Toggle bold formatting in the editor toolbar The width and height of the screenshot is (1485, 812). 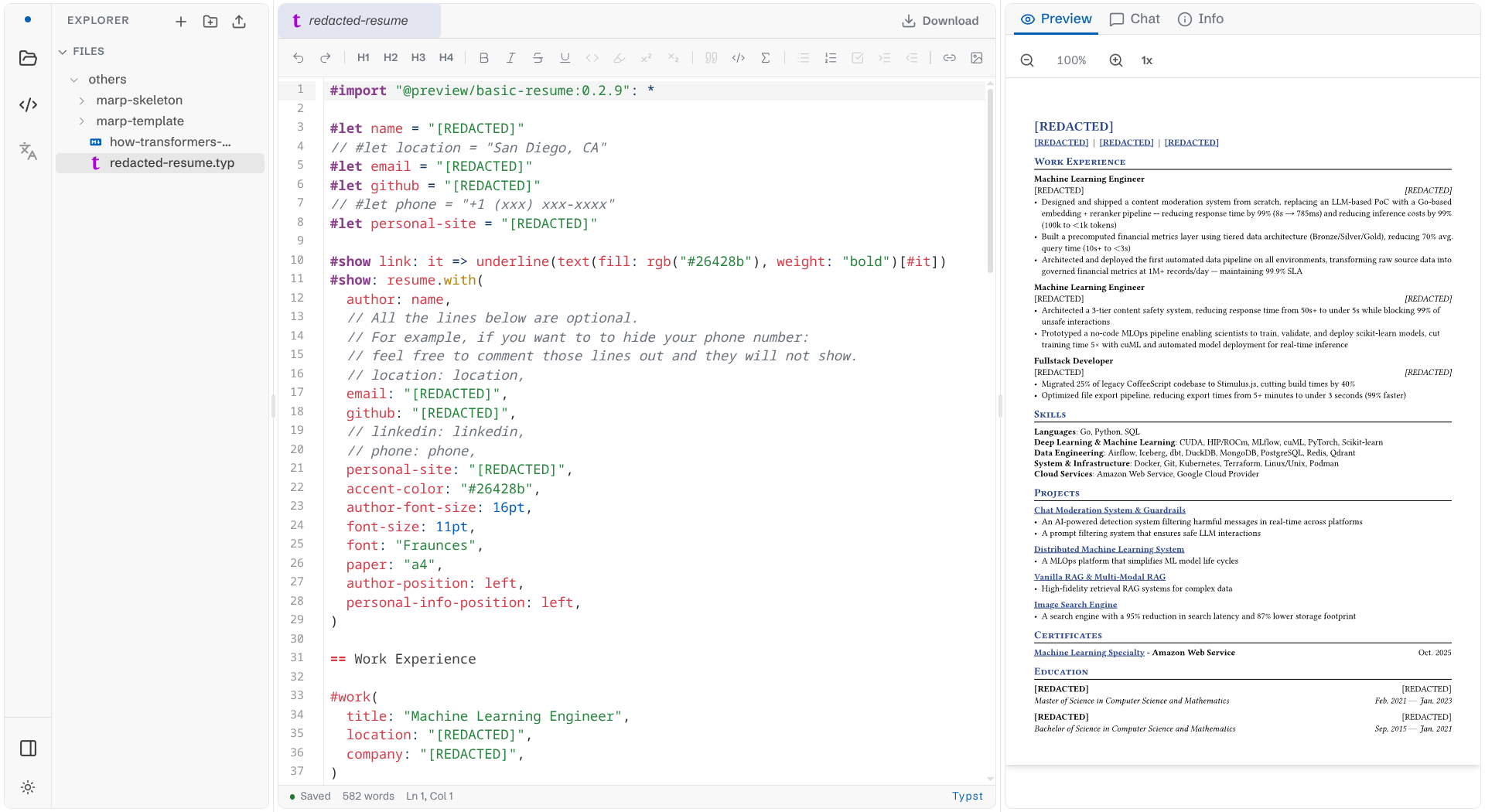pos(484,58)
